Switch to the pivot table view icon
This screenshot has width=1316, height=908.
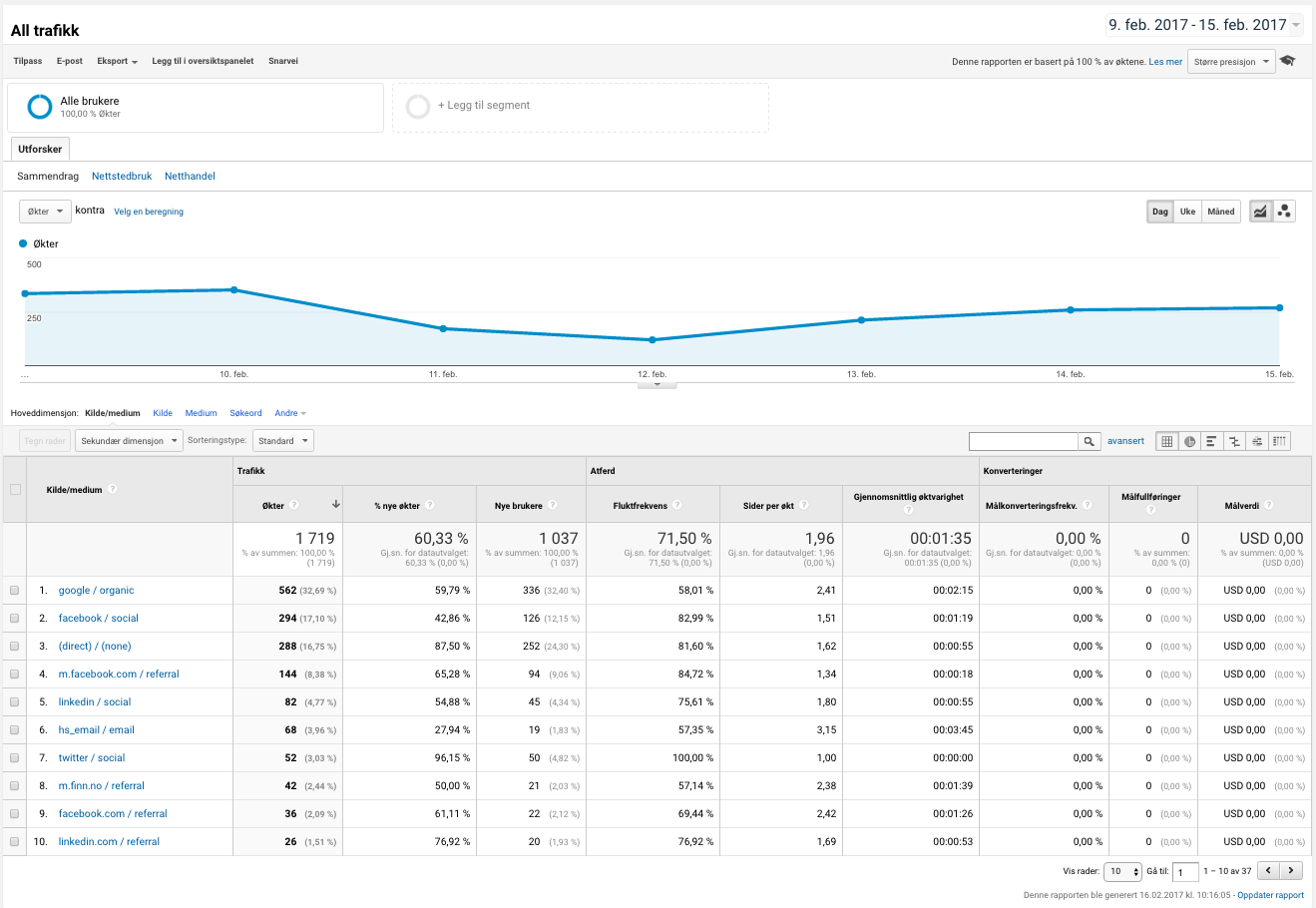(x=1279, y=441)
